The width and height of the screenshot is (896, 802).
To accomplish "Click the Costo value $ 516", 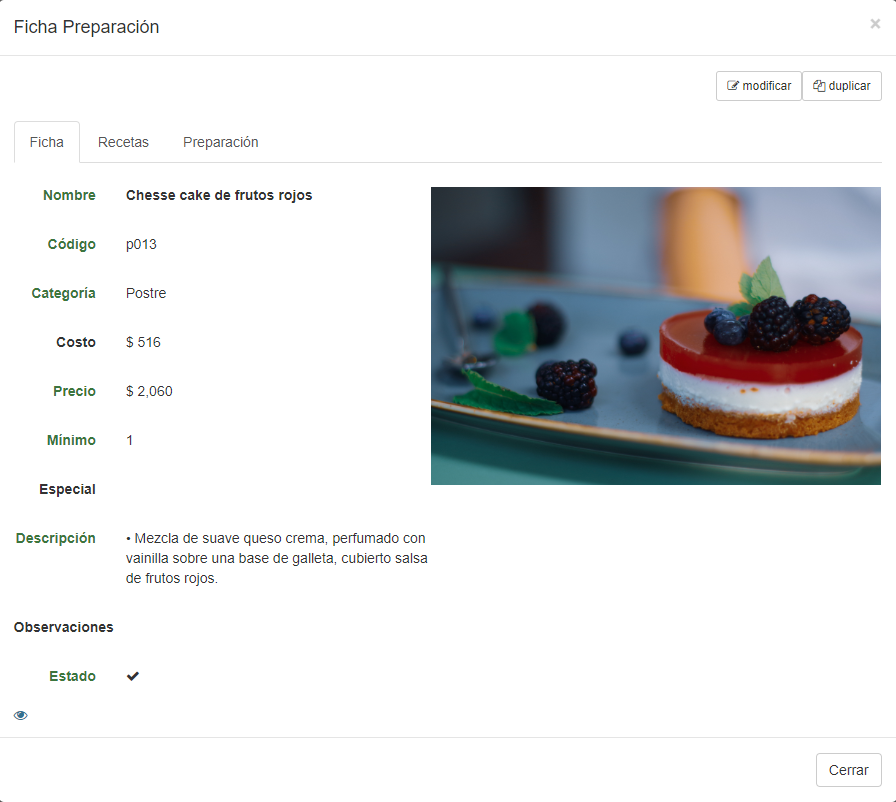I will [143, 342].
